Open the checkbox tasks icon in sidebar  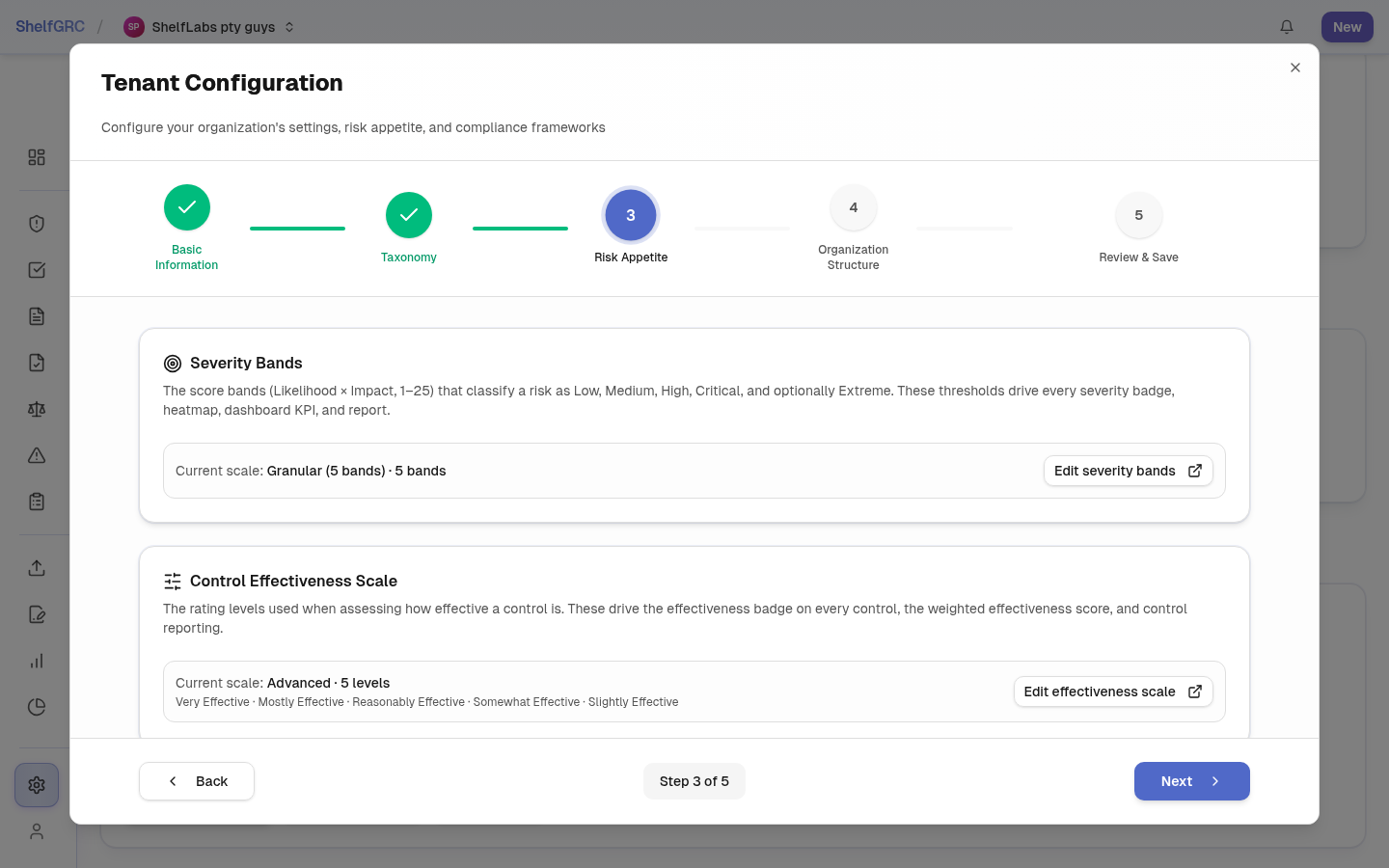click(x=37, y=270)
